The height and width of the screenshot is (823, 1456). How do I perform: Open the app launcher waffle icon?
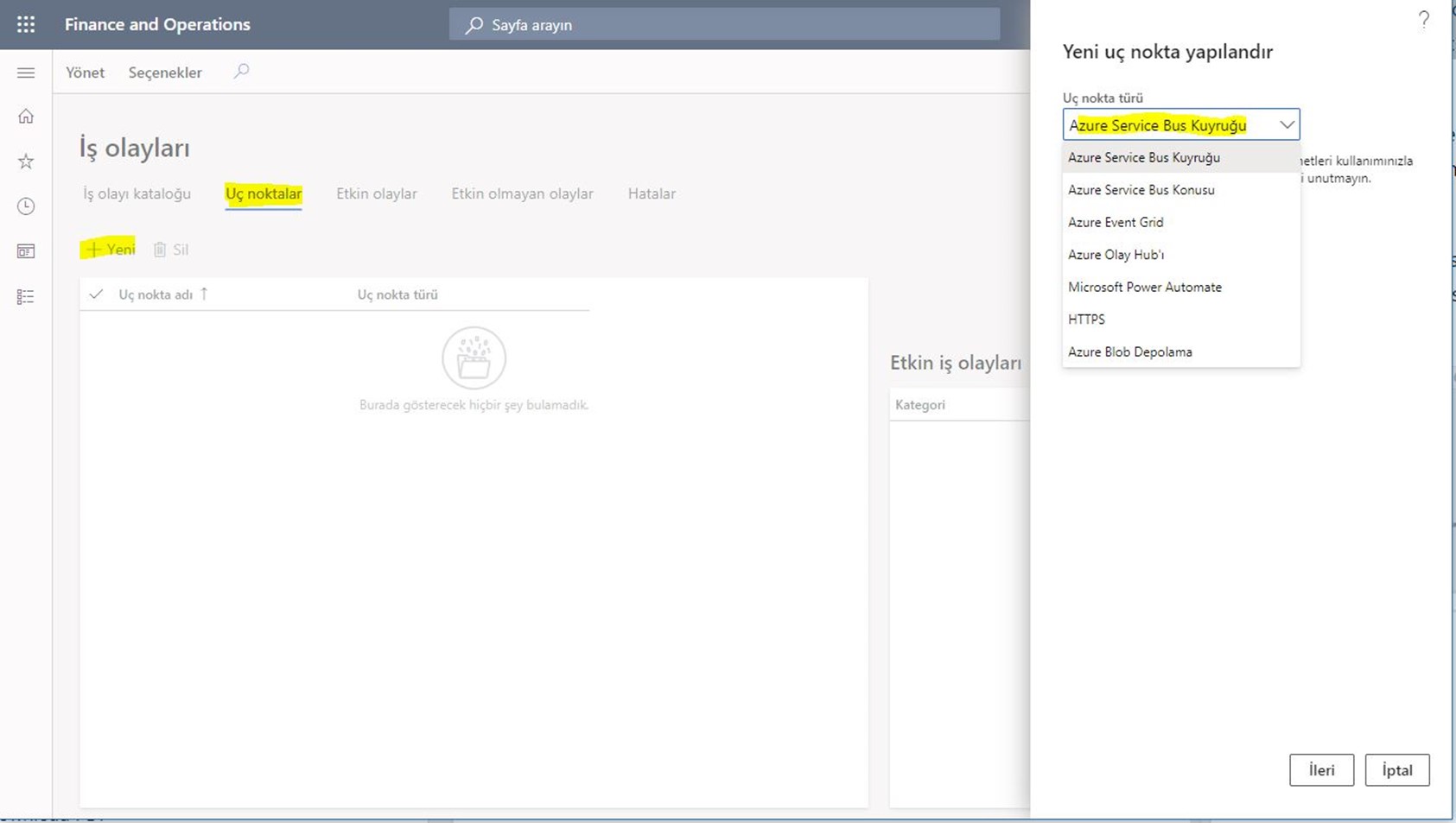(26, 24)
